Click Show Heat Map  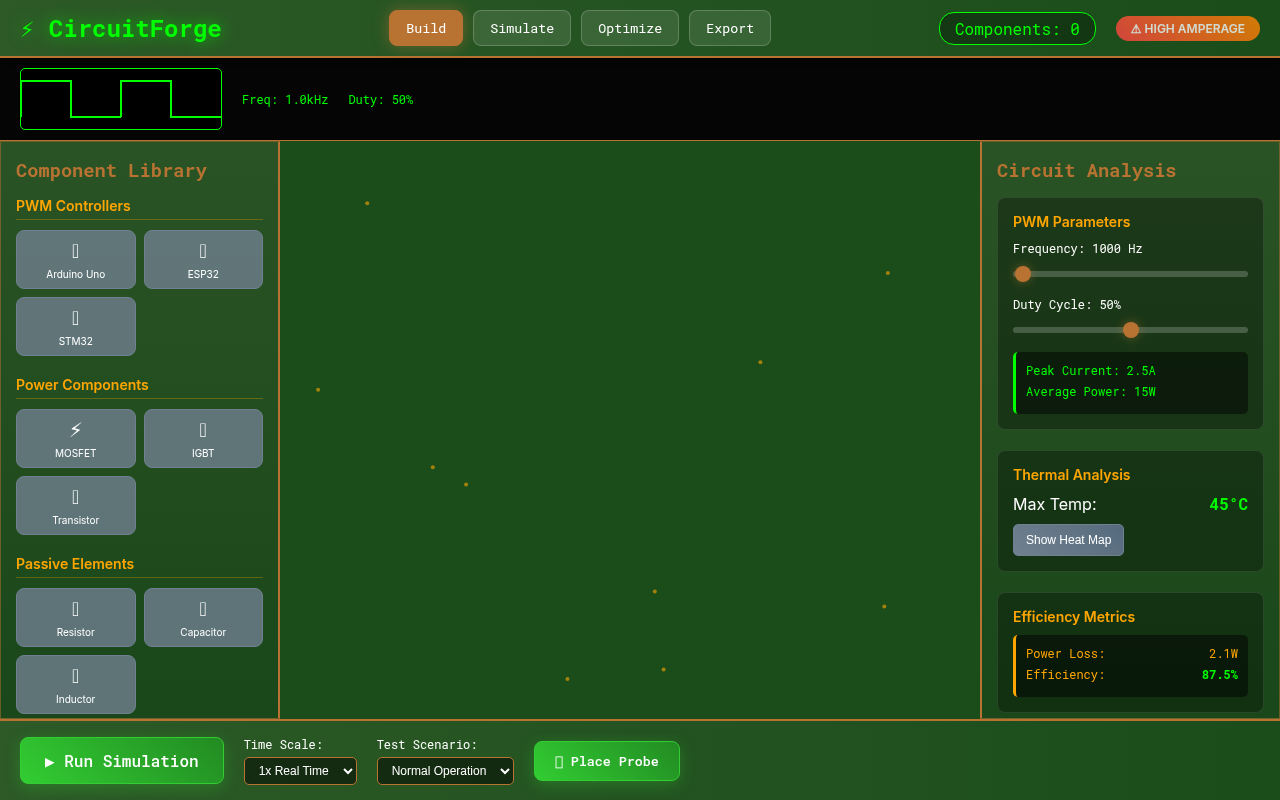click(x=1068, y=539)
